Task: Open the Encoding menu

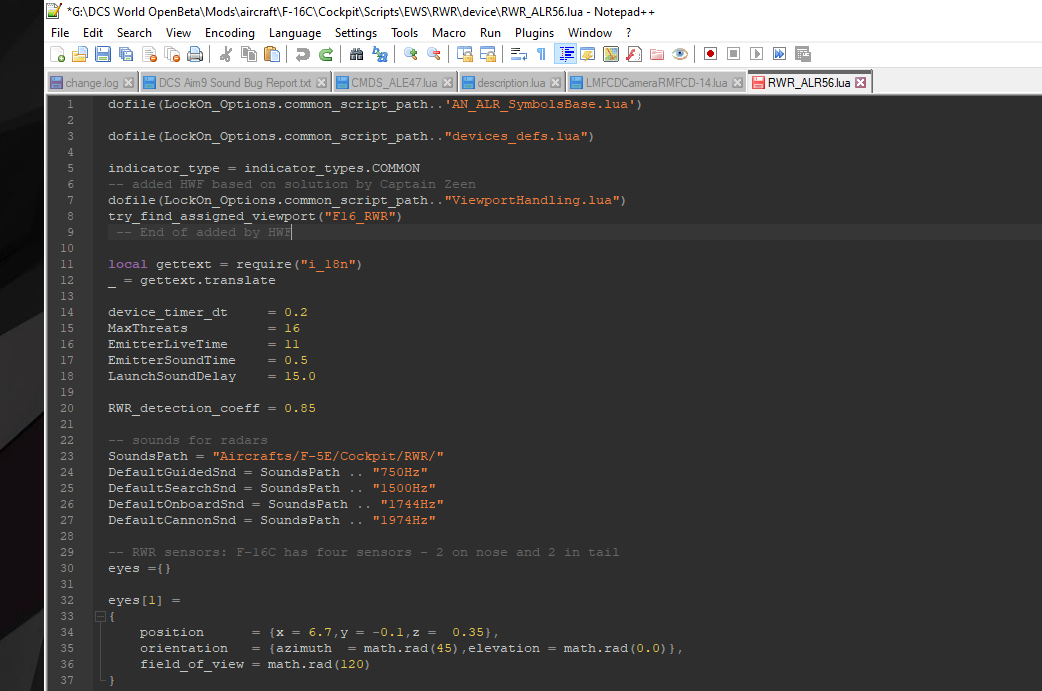Action: pos(229,33)
